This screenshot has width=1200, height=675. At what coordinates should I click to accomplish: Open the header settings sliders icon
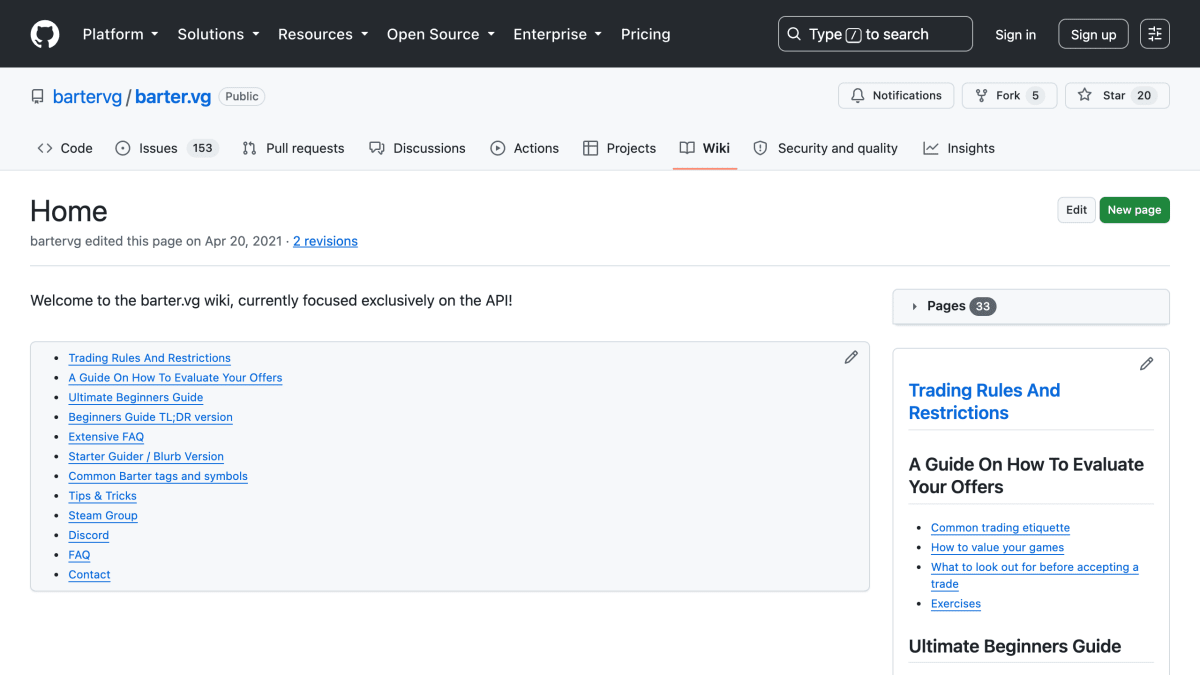click(1155, 34)
